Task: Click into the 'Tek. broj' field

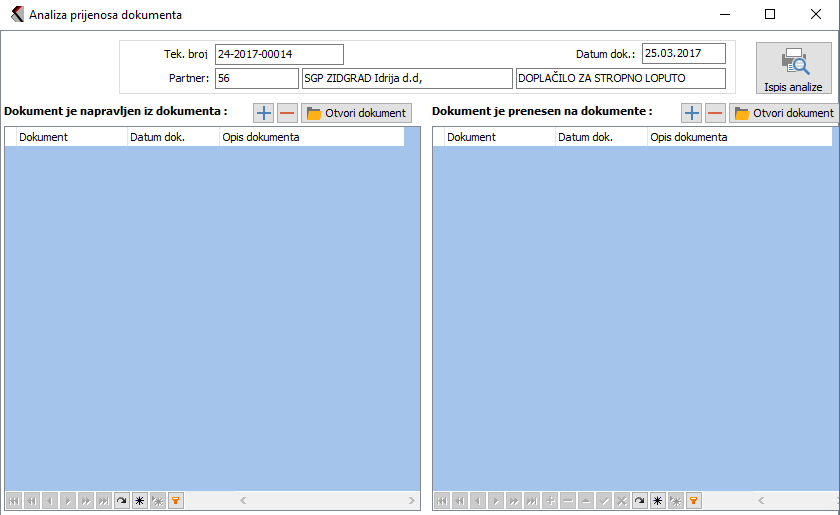Action: [278, 54]
